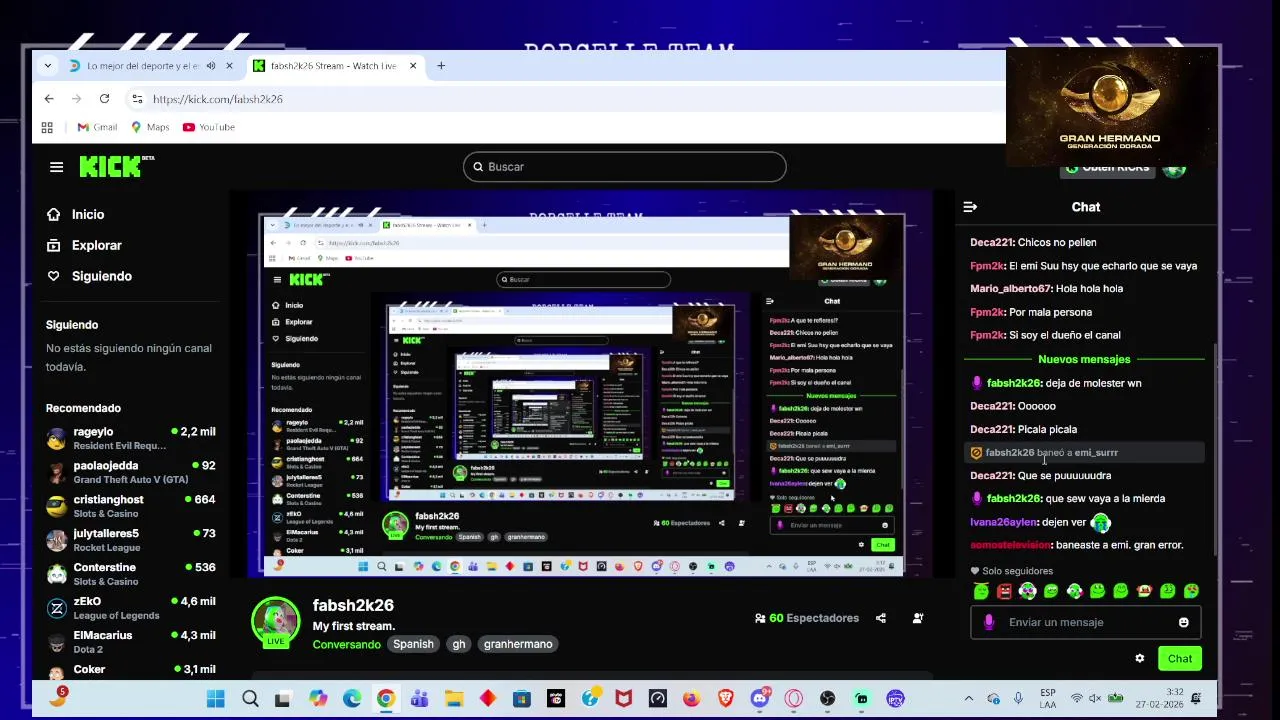The height and width of the screenshot is (720, 1280).
Task: Open the Gmail bookmark
Action: (x=97, y=127)
